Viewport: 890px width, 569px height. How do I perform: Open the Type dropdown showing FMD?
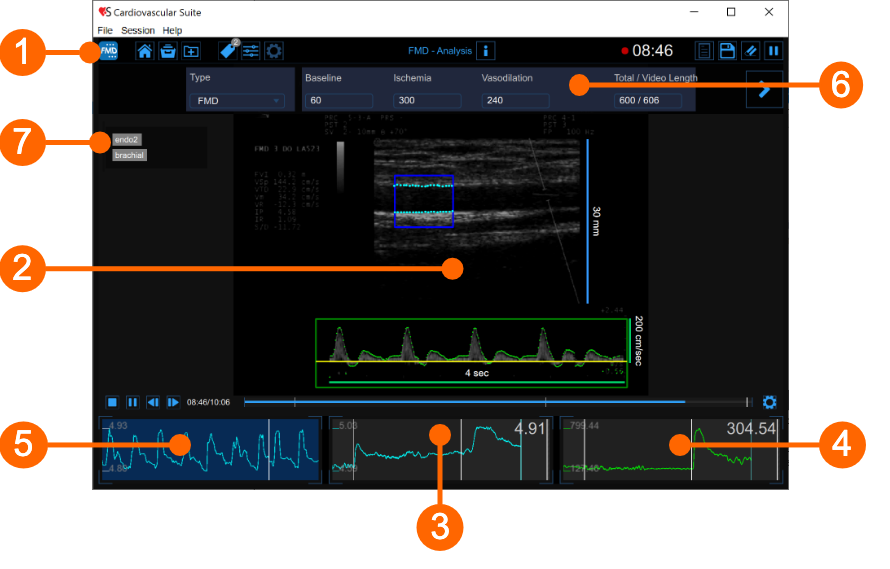click(x=238, y=101)
